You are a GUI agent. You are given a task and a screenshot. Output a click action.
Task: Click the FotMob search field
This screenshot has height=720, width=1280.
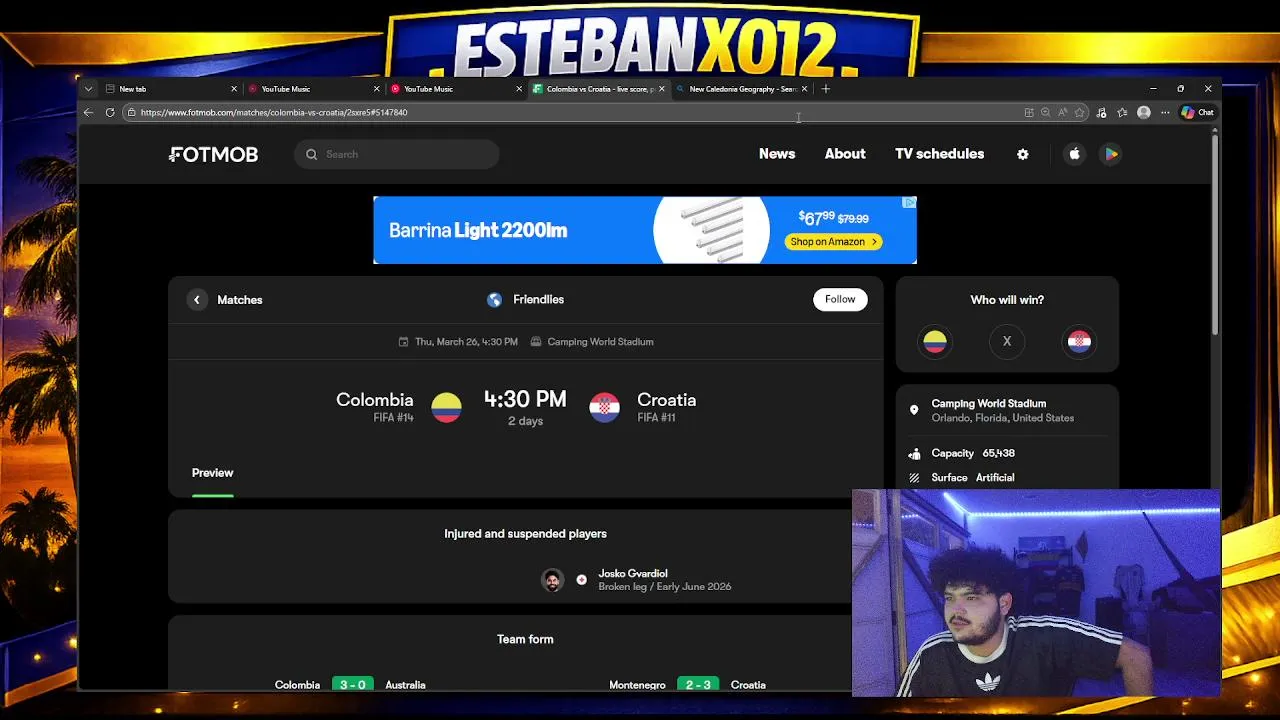pos(397,154)
